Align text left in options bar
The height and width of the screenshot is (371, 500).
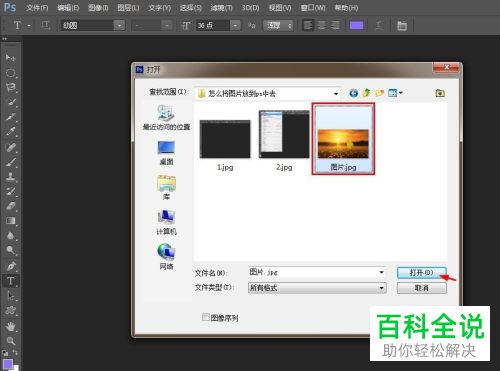pos(308,25)
